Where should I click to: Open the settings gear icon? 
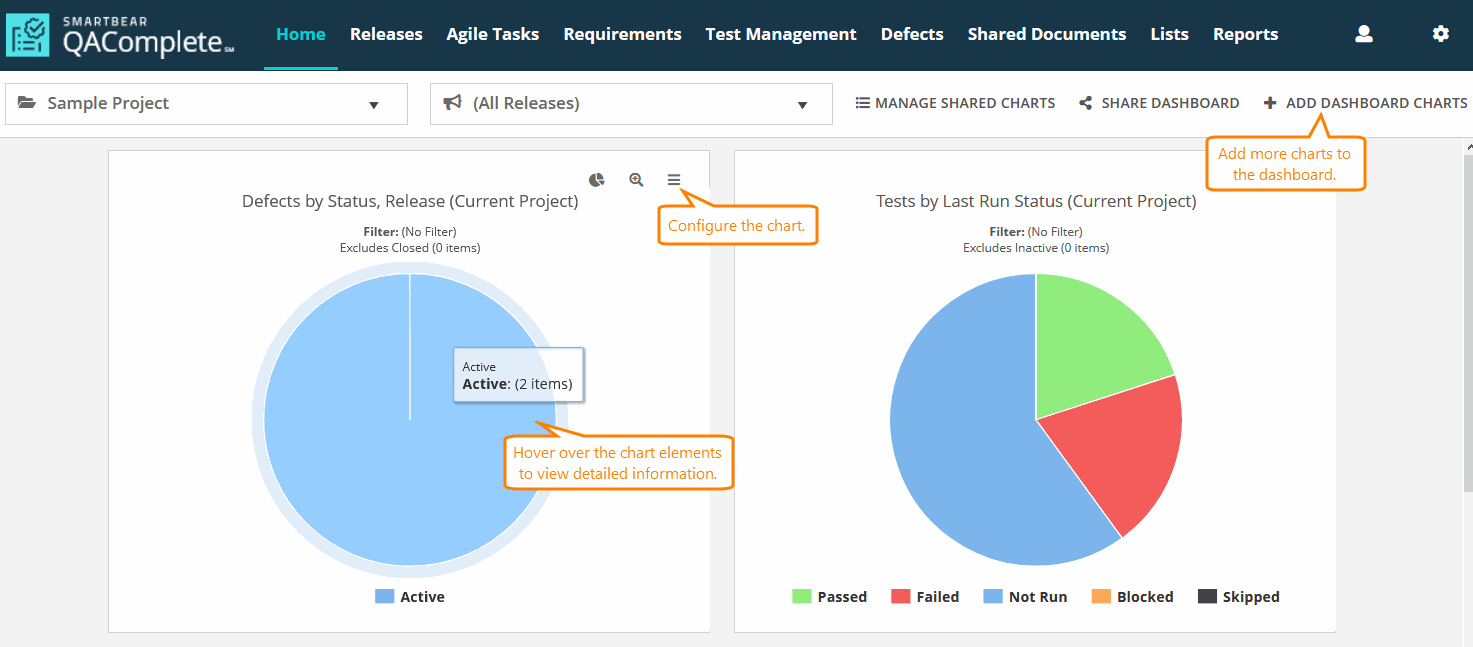click(x=1440, y=33)
